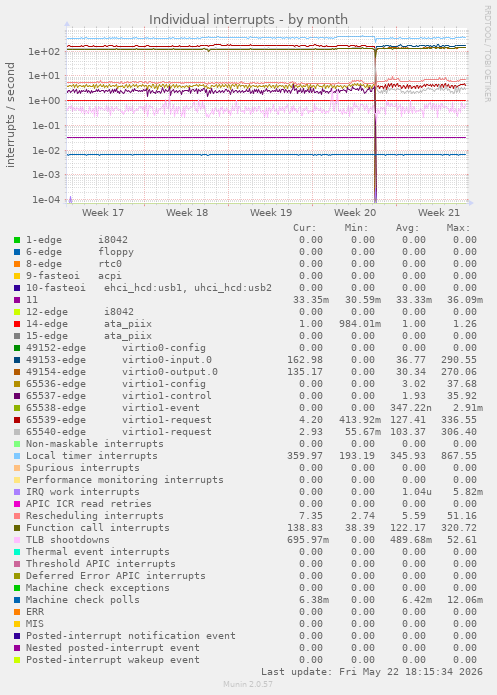Click the Avg column header
Screen dimensions: 497x695
(407, 228)
